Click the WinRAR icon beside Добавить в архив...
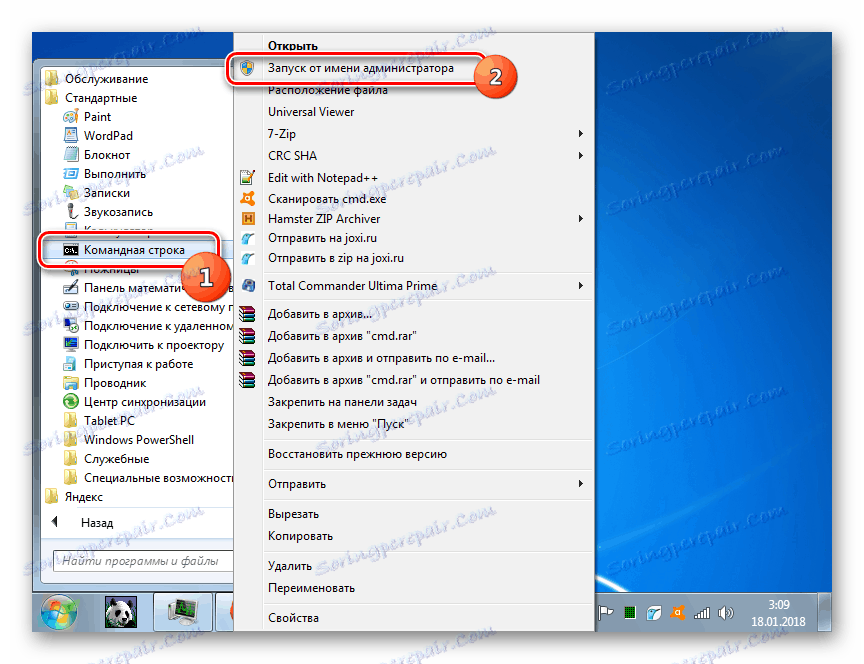This screenshot has height=664, width=864. click(x=247, y=314)
